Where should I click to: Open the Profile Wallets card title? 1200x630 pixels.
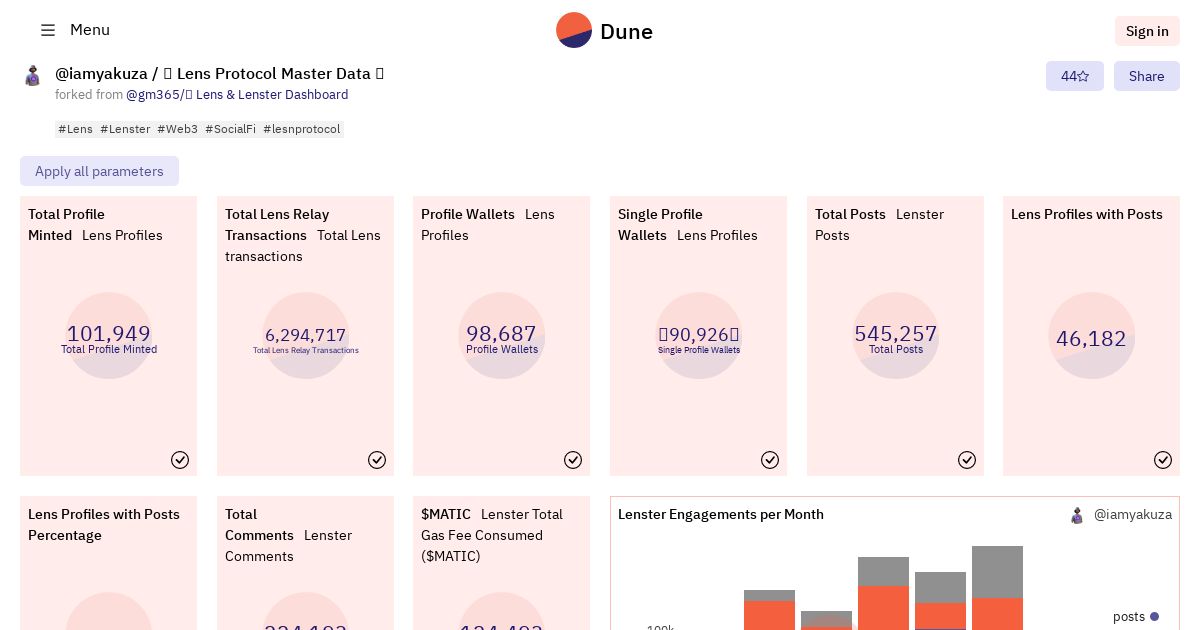click(x=468, y=214)
